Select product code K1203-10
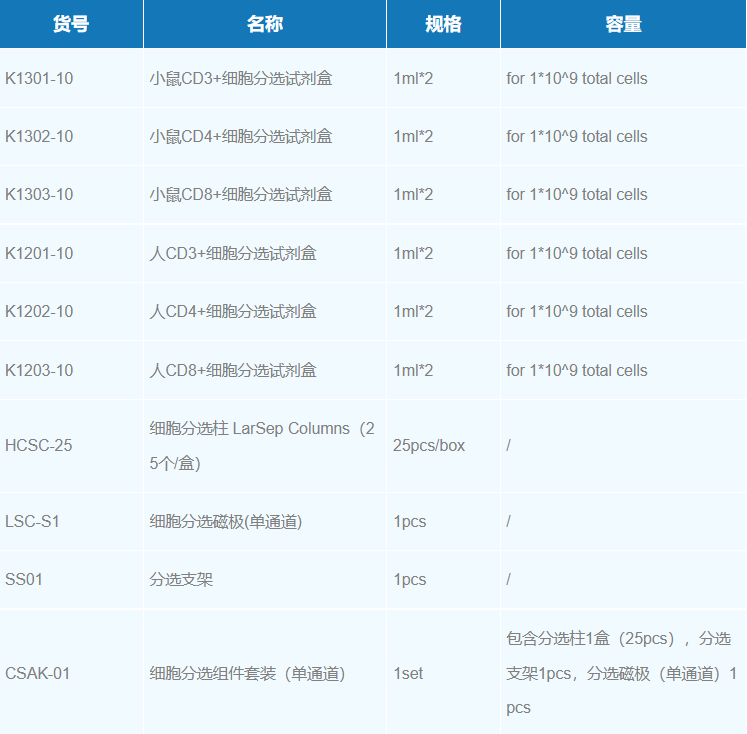The width and height of the screenshot is (747, 734). [x=39, y=370]
